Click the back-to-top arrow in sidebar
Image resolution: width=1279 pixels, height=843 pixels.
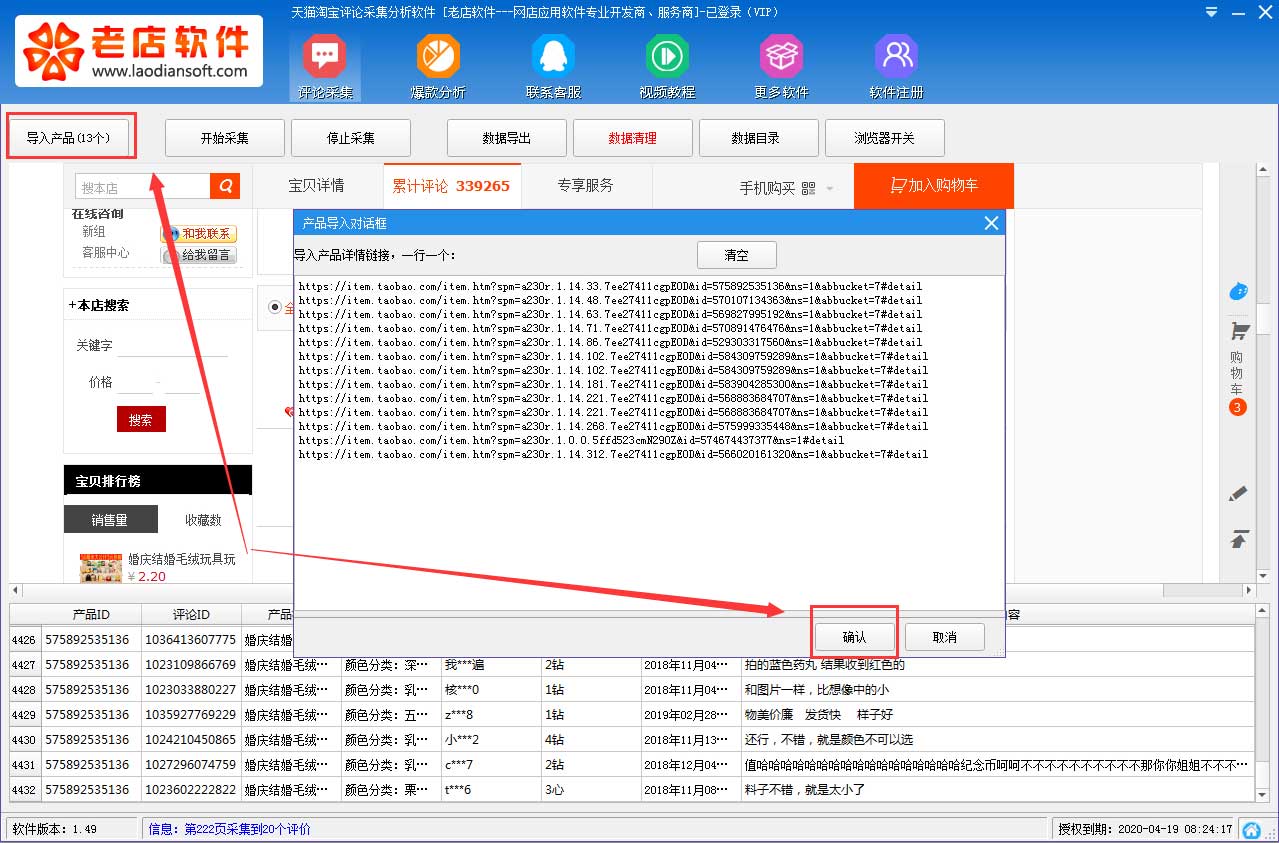pos(1239,540)
